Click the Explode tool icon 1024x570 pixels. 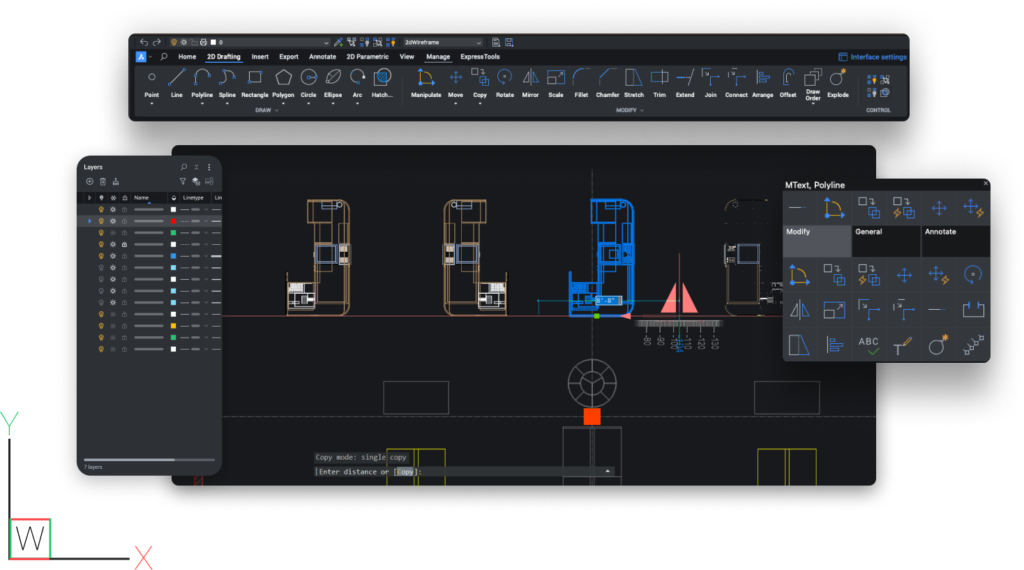coord(837,78)
